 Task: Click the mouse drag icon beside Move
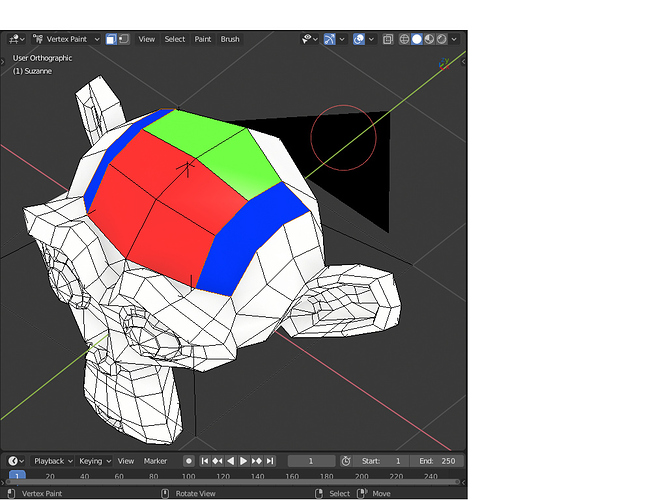tap(362, 494)
